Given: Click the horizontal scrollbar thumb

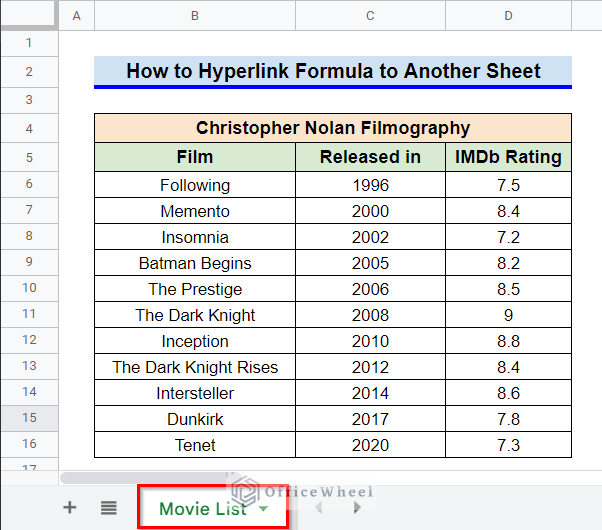Looking at the screenshot, I should (150, 478).
